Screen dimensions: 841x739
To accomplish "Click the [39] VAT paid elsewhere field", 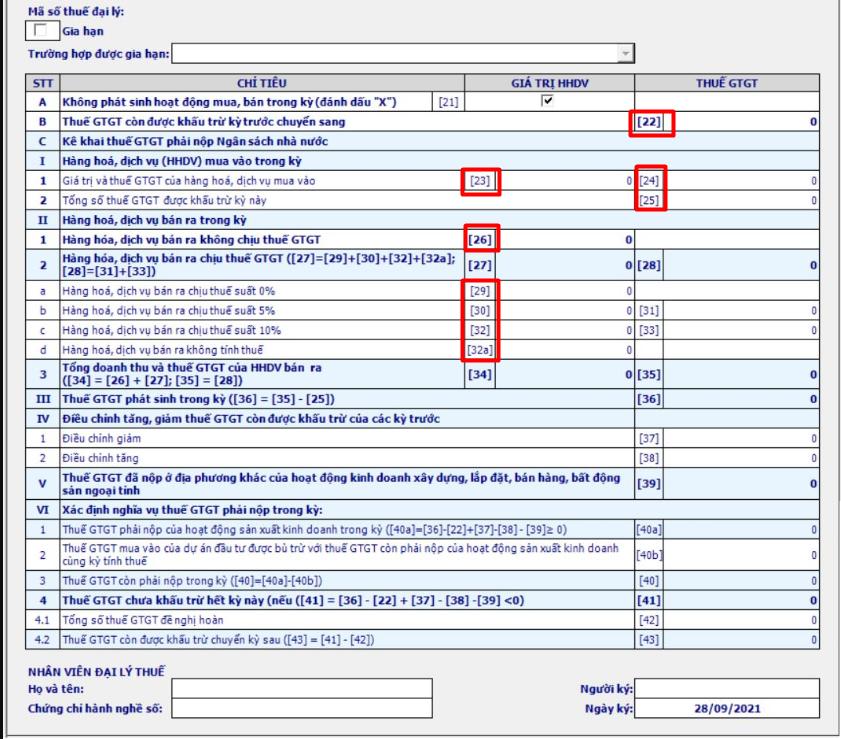I will tap(742, 484).
